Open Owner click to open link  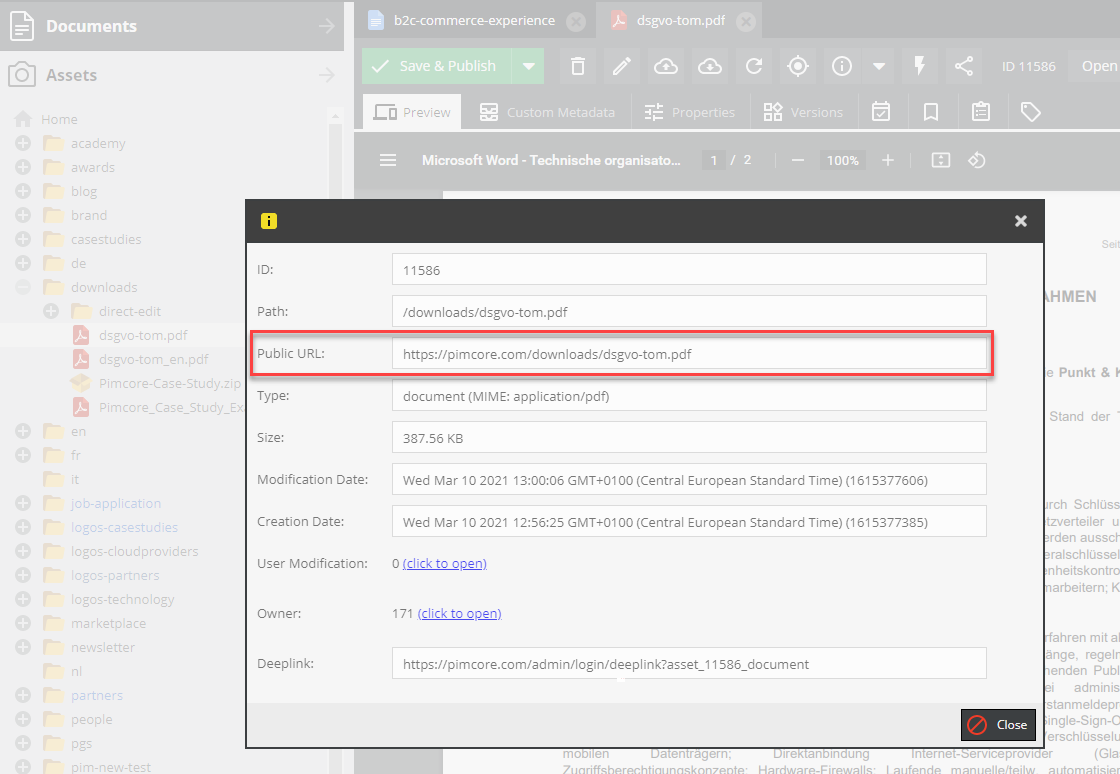point(459,613)
